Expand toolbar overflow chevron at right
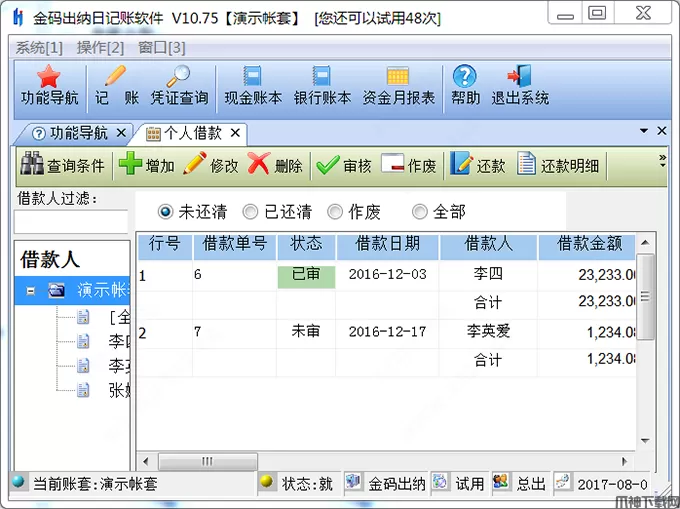The width and height of the screenshot is (680, 509). (662, 161)
